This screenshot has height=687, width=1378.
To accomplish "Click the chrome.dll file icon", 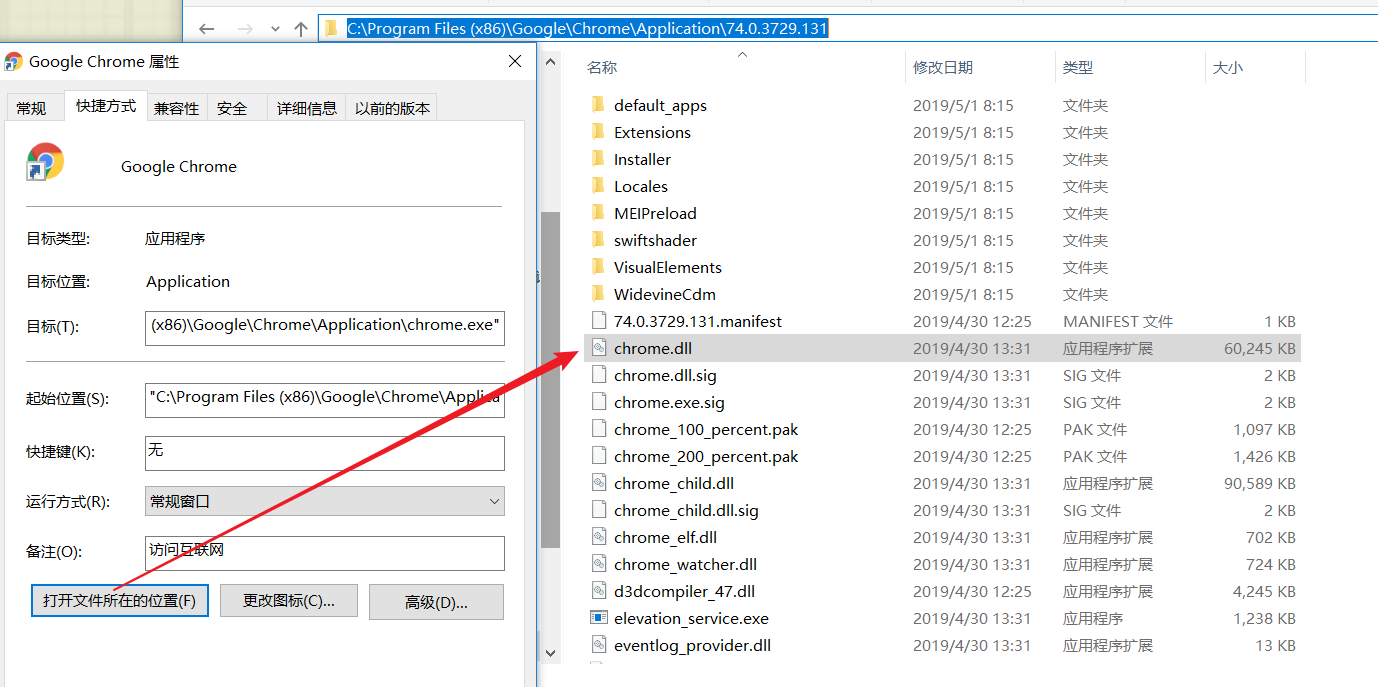I will [x=598, y=348].
